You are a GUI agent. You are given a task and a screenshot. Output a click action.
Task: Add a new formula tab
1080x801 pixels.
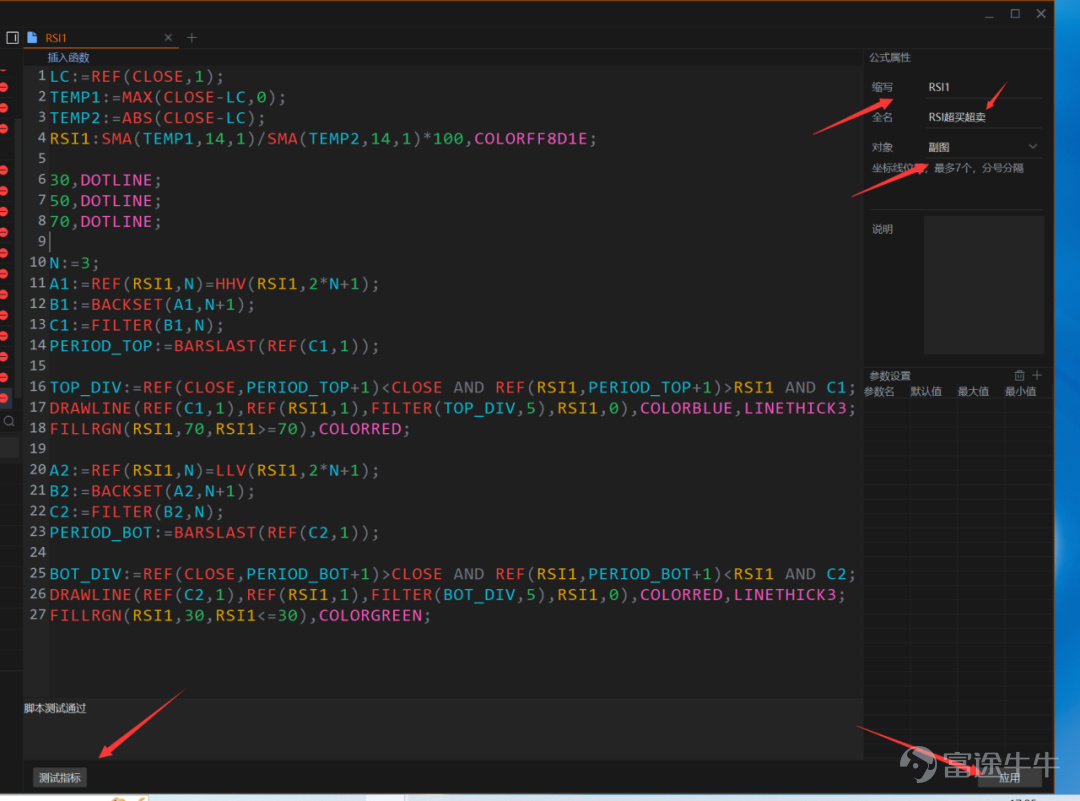tap(192, 38)
